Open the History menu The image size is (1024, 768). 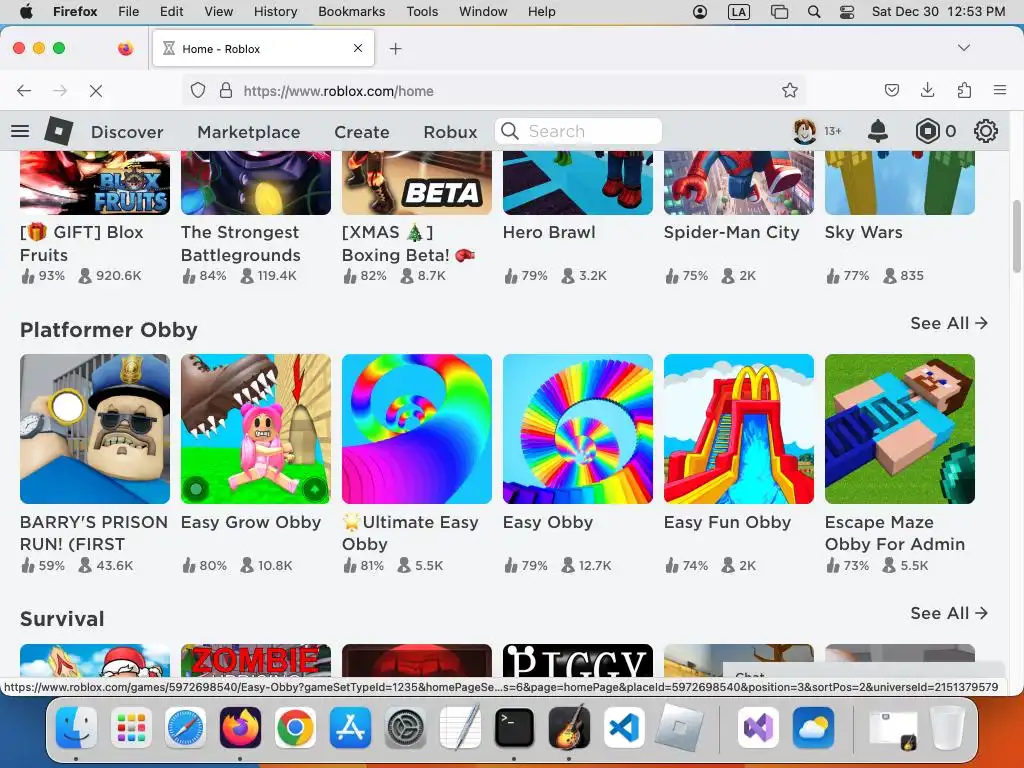coord(275,12)
